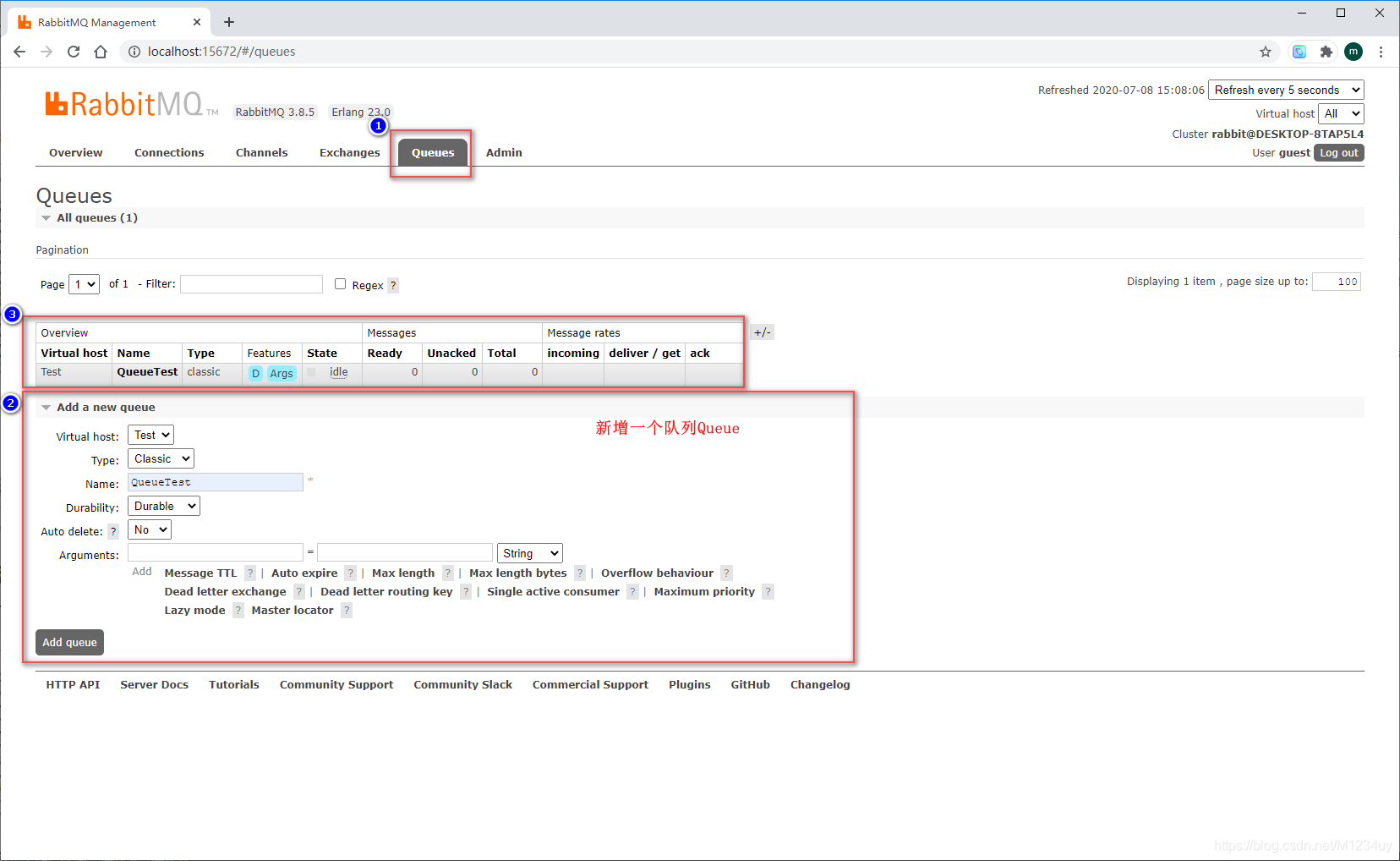Go forward in browser history
This screenshot has width=1400, height=861.
pos(46,52)
